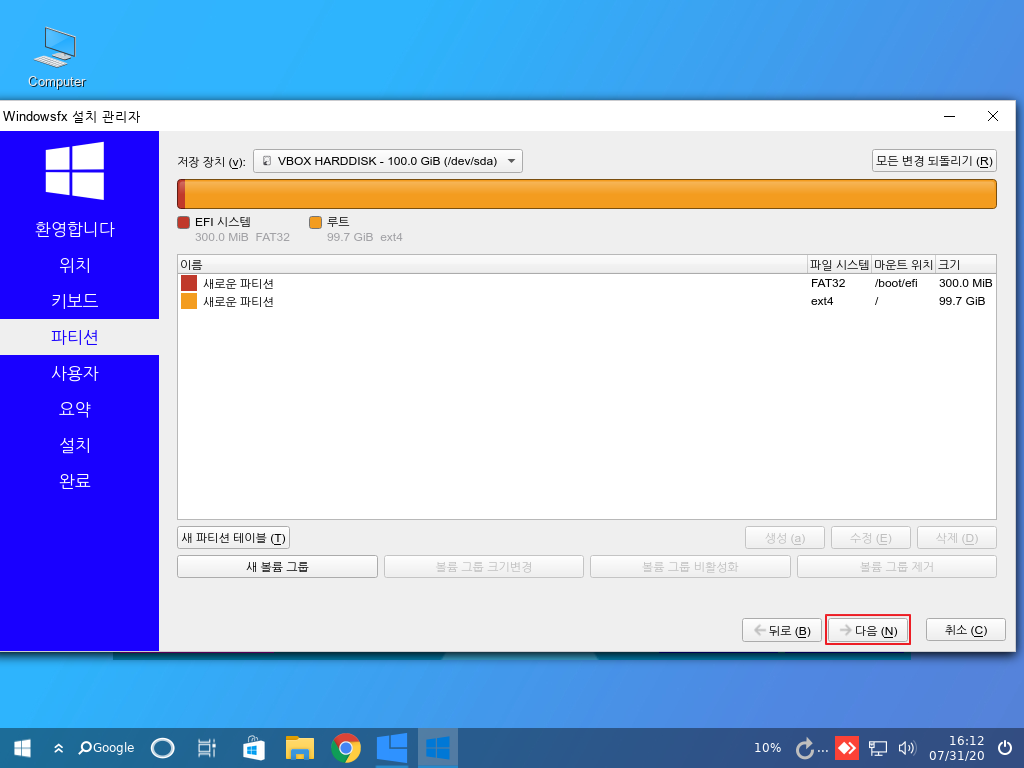1024x768 pixels.
Task: Click the revert all changes button (모든 변경 되돌리기)
Action: pyautogui.click(x=934, y=161)
